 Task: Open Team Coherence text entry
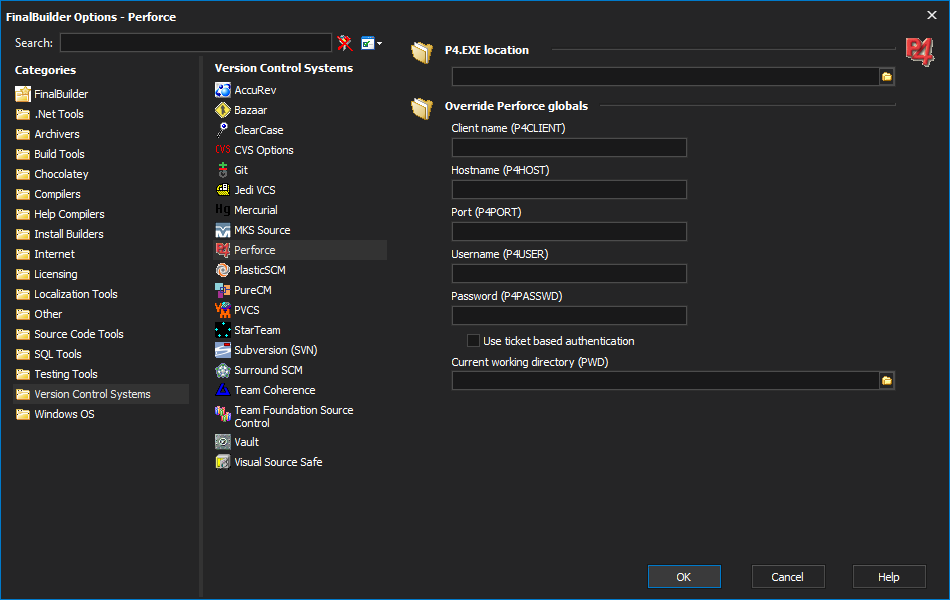pyautogui.click(x=274, y=390)
